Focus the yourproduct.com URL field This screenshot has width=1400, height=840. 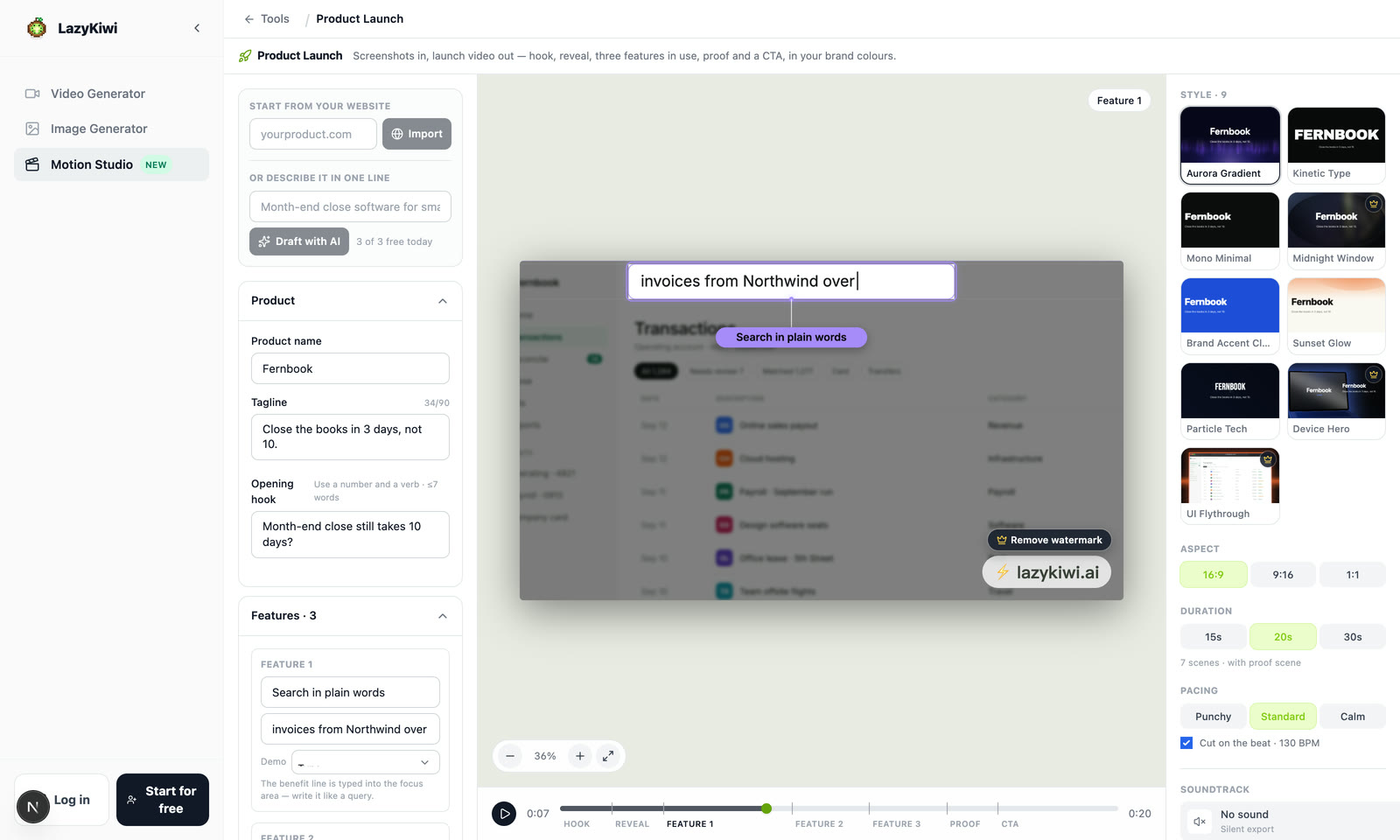[x=313, y=134]
